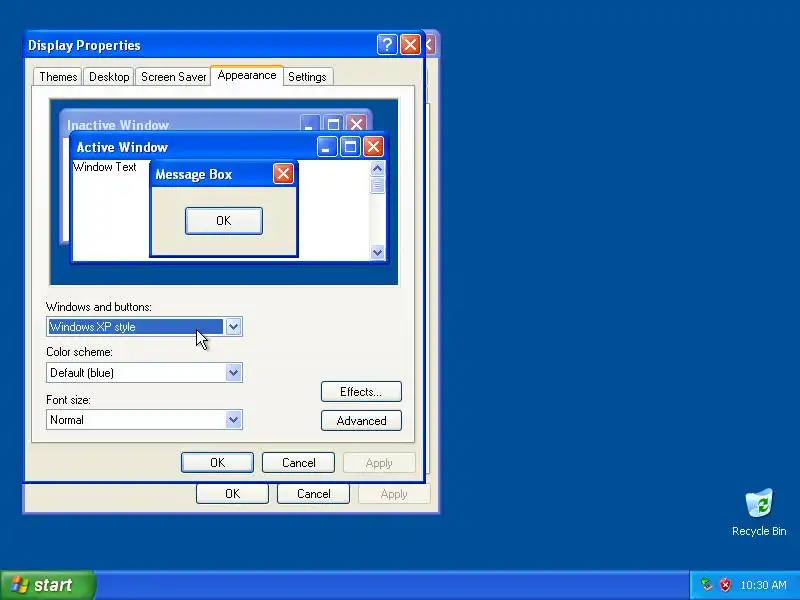Expand the Color scheme dropdown arrow
Image resolution: width=800 pixels, height=600 pixels.
(x=233, y=372)
